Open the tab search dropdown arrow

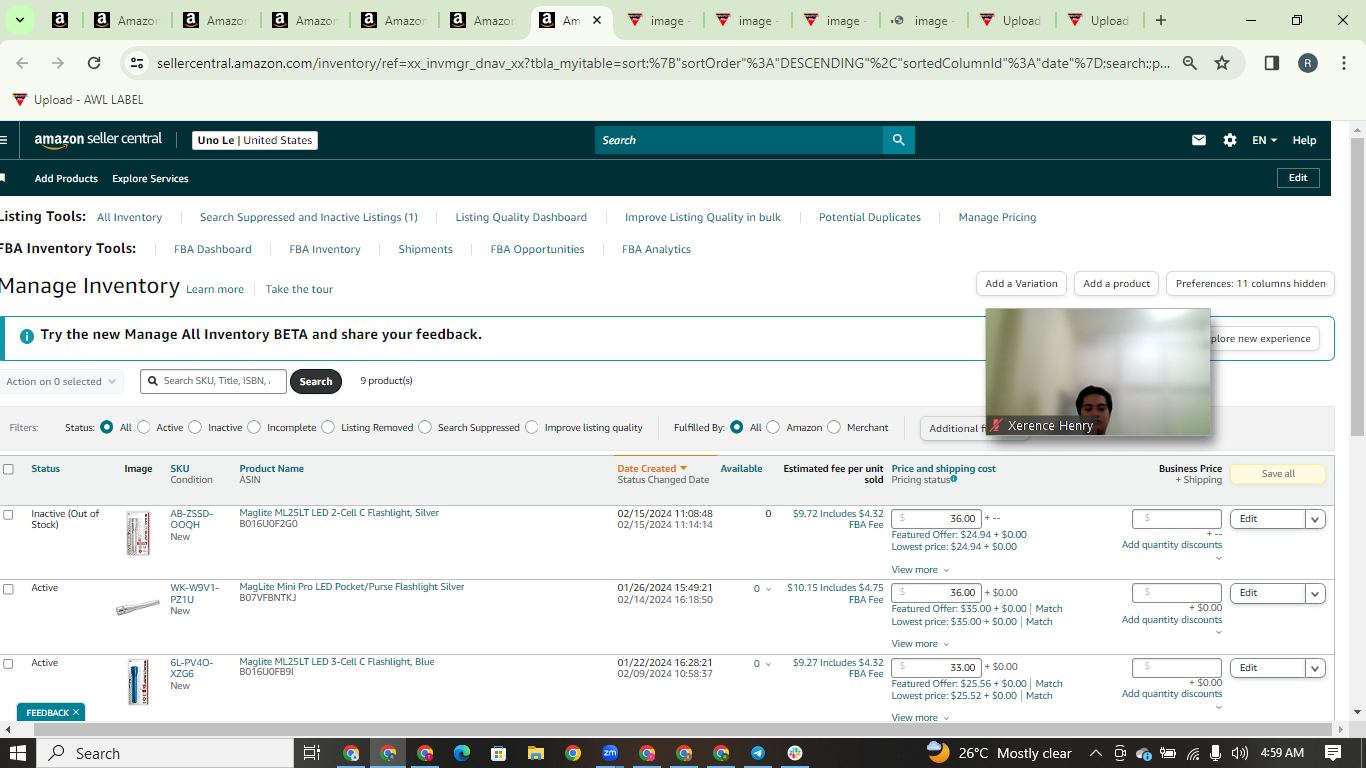pos(19,20)
